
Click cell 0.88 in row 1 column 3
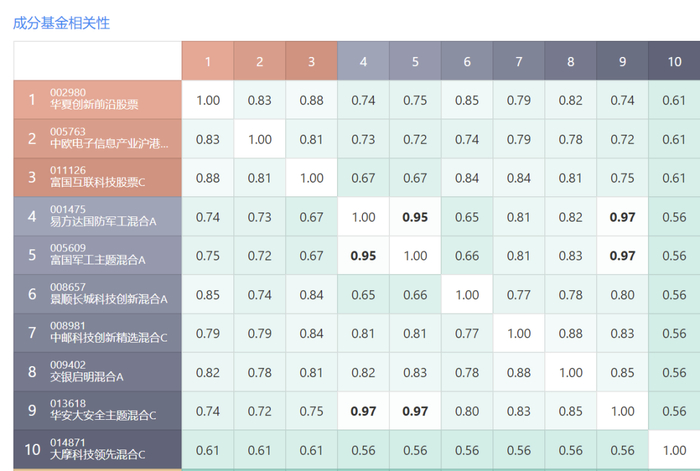click(311, 100)
